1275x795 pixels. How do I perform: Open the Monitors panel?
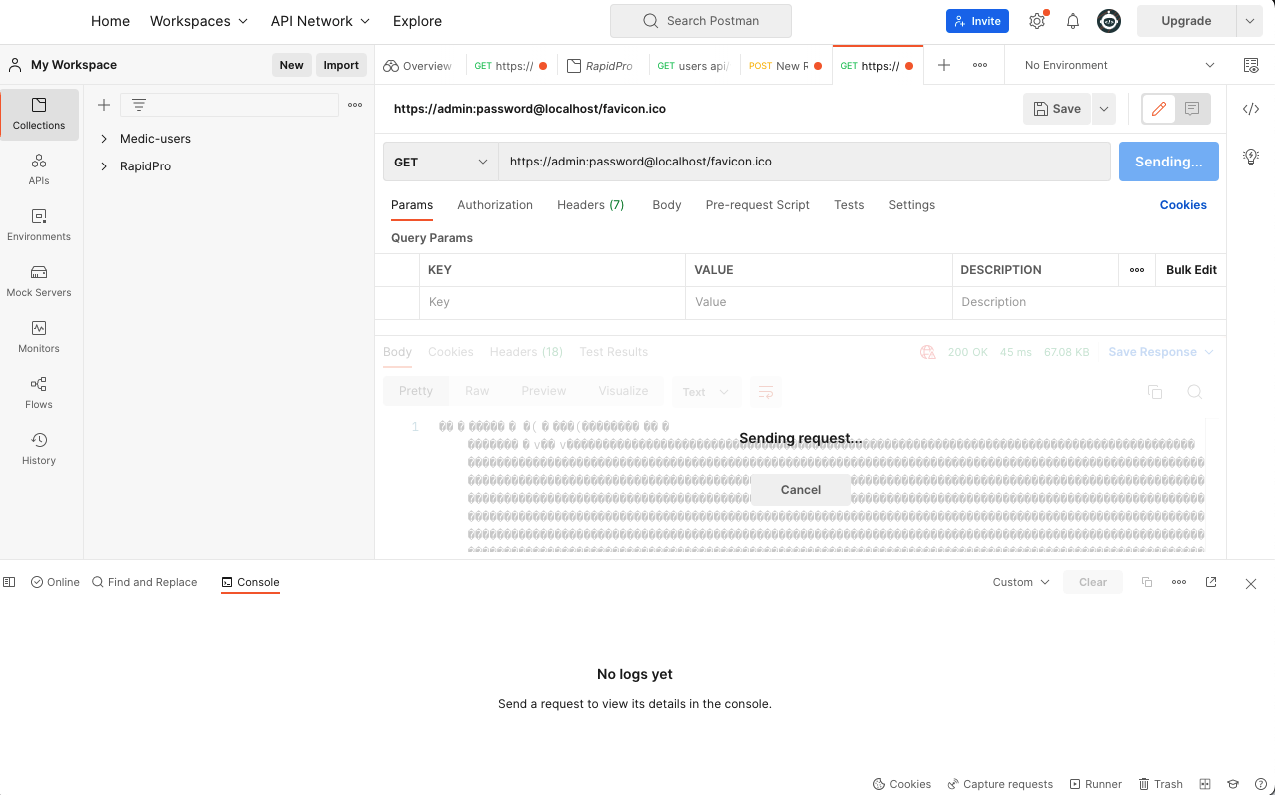[x=38, y=338]
